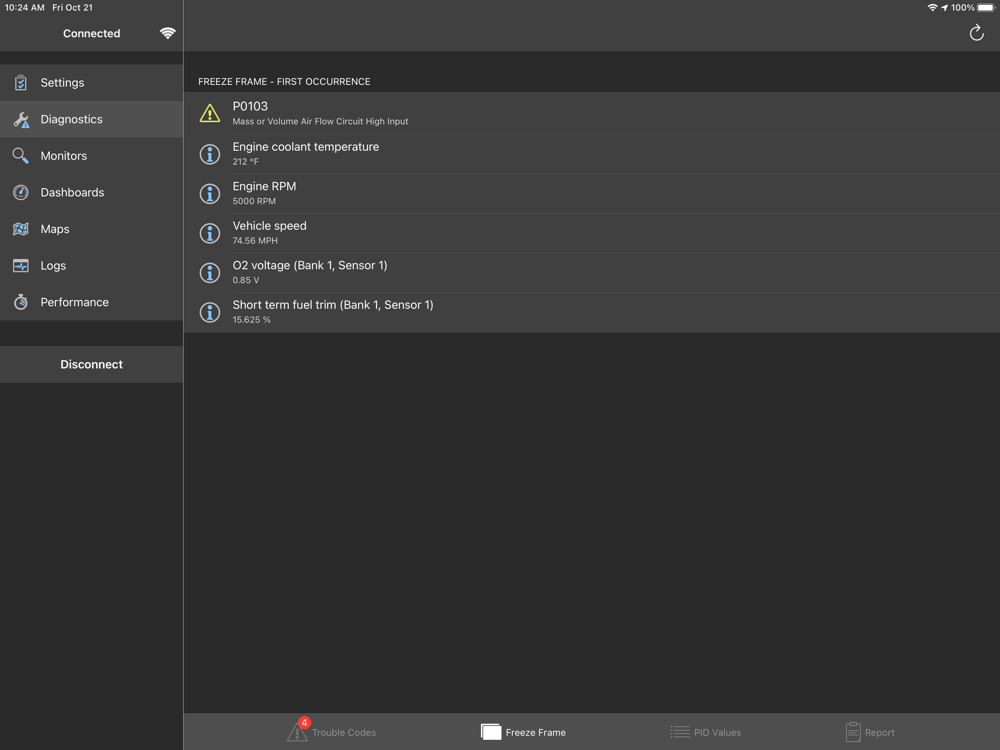
Task: Click the '74.56 MPH' value
Action: (255, 240)
